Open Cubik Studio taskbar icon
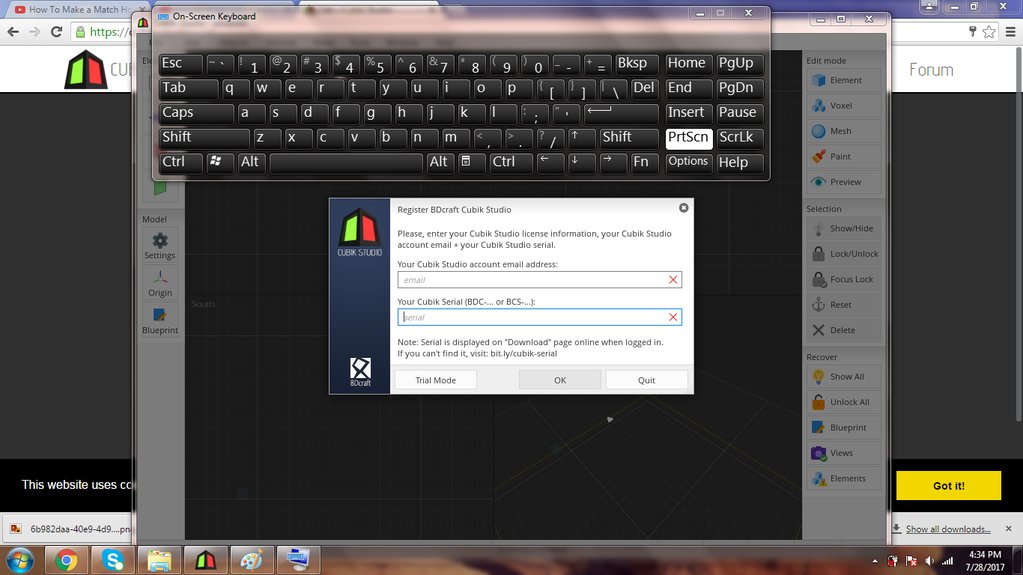The width and height of the screenshot is (1023, 575). pos(206,560)
